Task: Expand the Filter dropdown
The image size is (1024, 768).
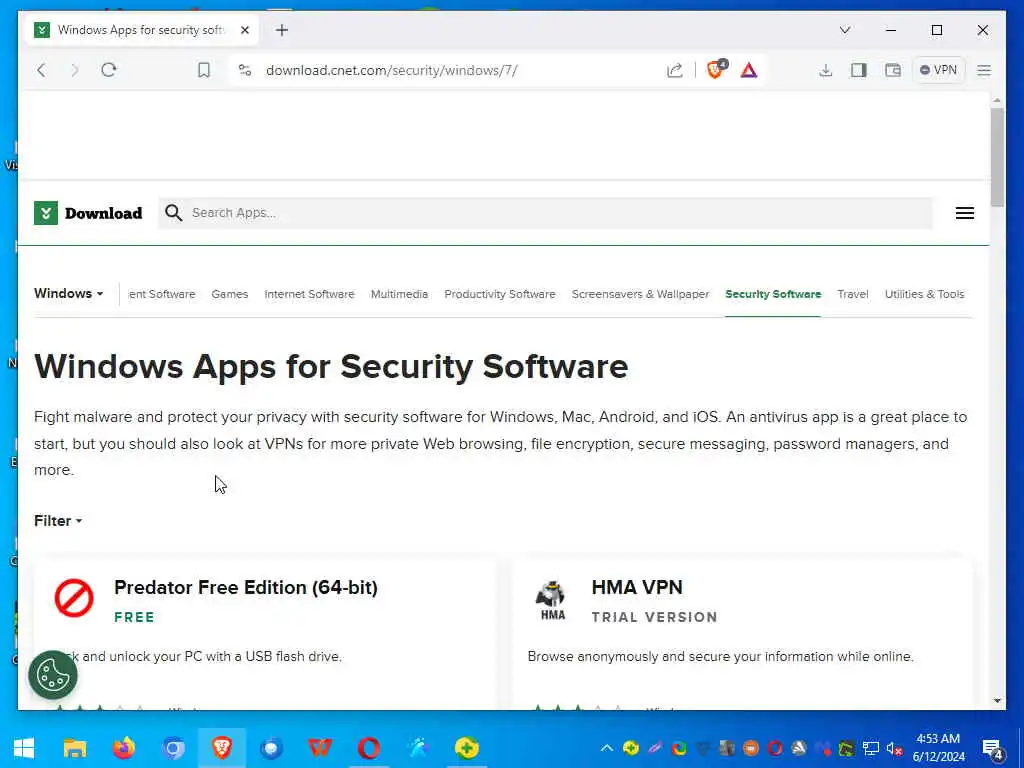Action: point(58,520)
